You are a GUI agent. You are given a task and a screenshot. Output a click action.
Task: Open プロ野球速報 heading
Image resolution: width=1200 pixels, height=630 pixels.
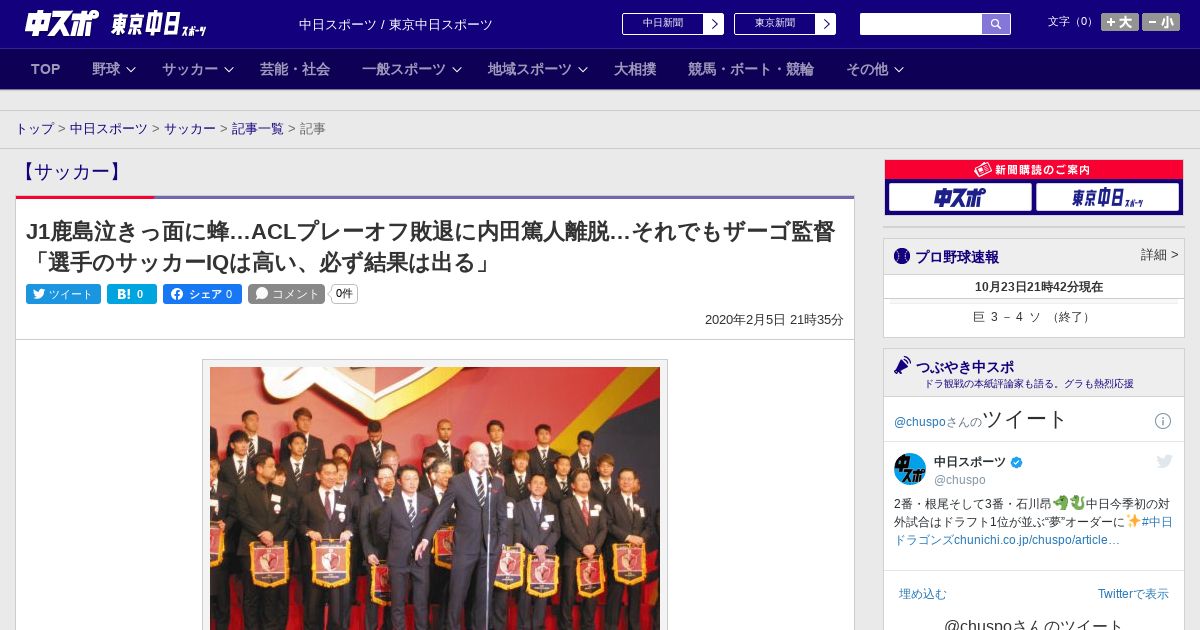coord(957,257)
